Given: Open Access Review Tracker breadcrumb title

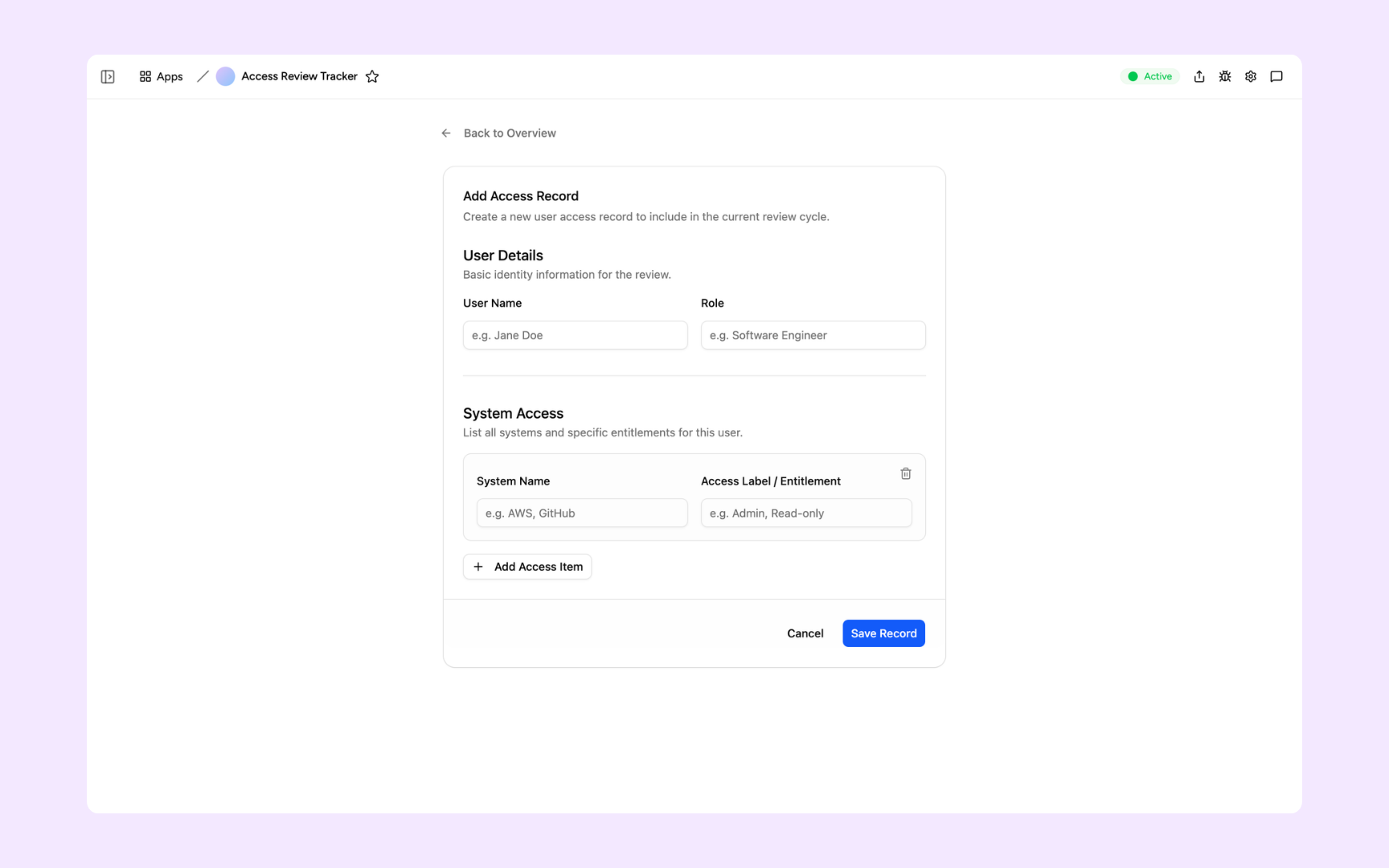Looking at the screenshot, I should point(299,76).
